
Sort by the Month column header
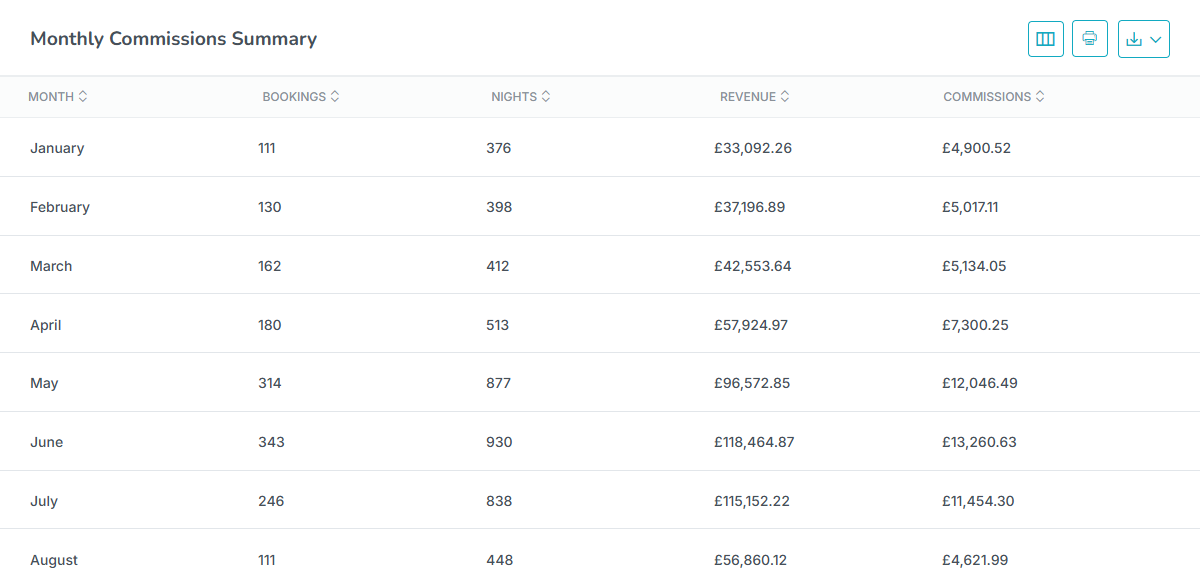58,97
